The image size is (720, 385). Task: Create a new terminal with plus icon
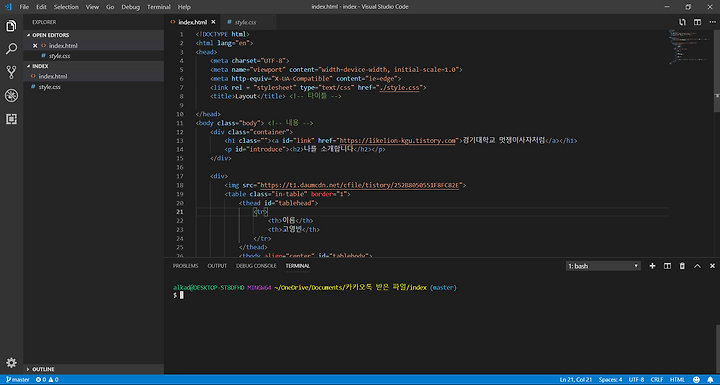(652, 266)
